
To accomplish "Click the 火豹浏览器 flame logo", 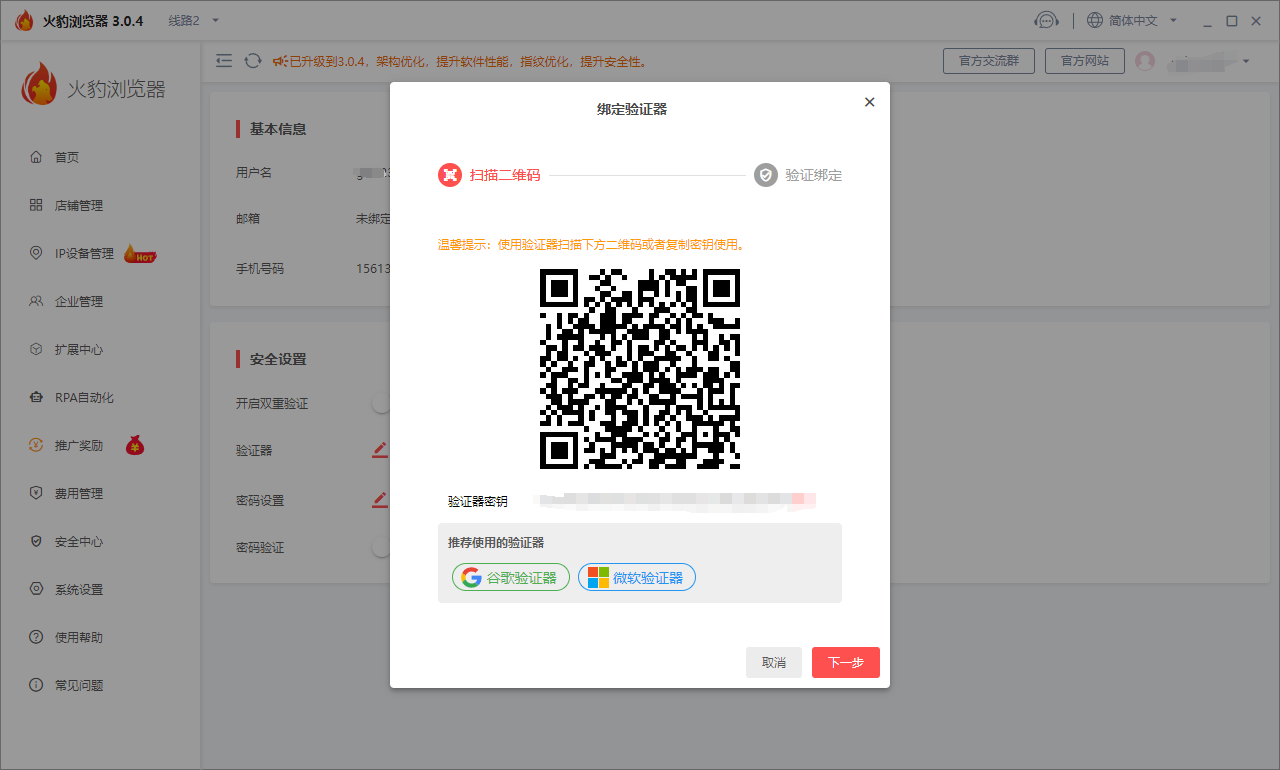I will pos(41,84).
